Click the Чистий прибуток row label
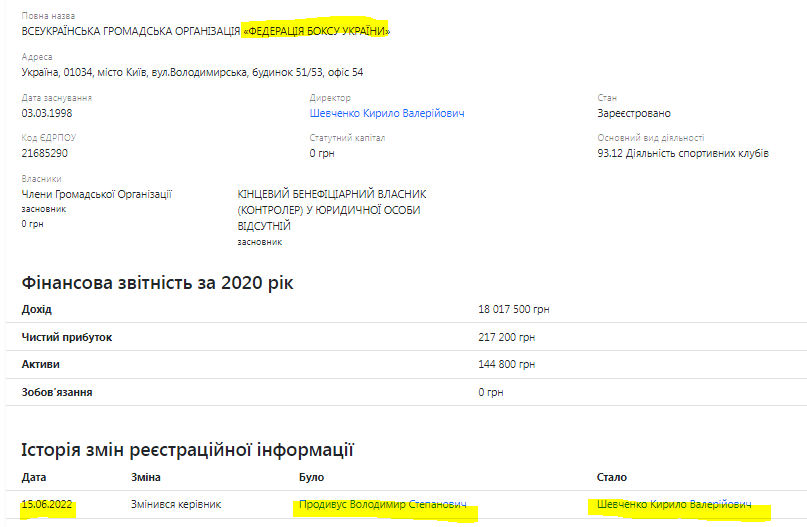The height and width of the screenshot is (527, 807). [67, 338]
